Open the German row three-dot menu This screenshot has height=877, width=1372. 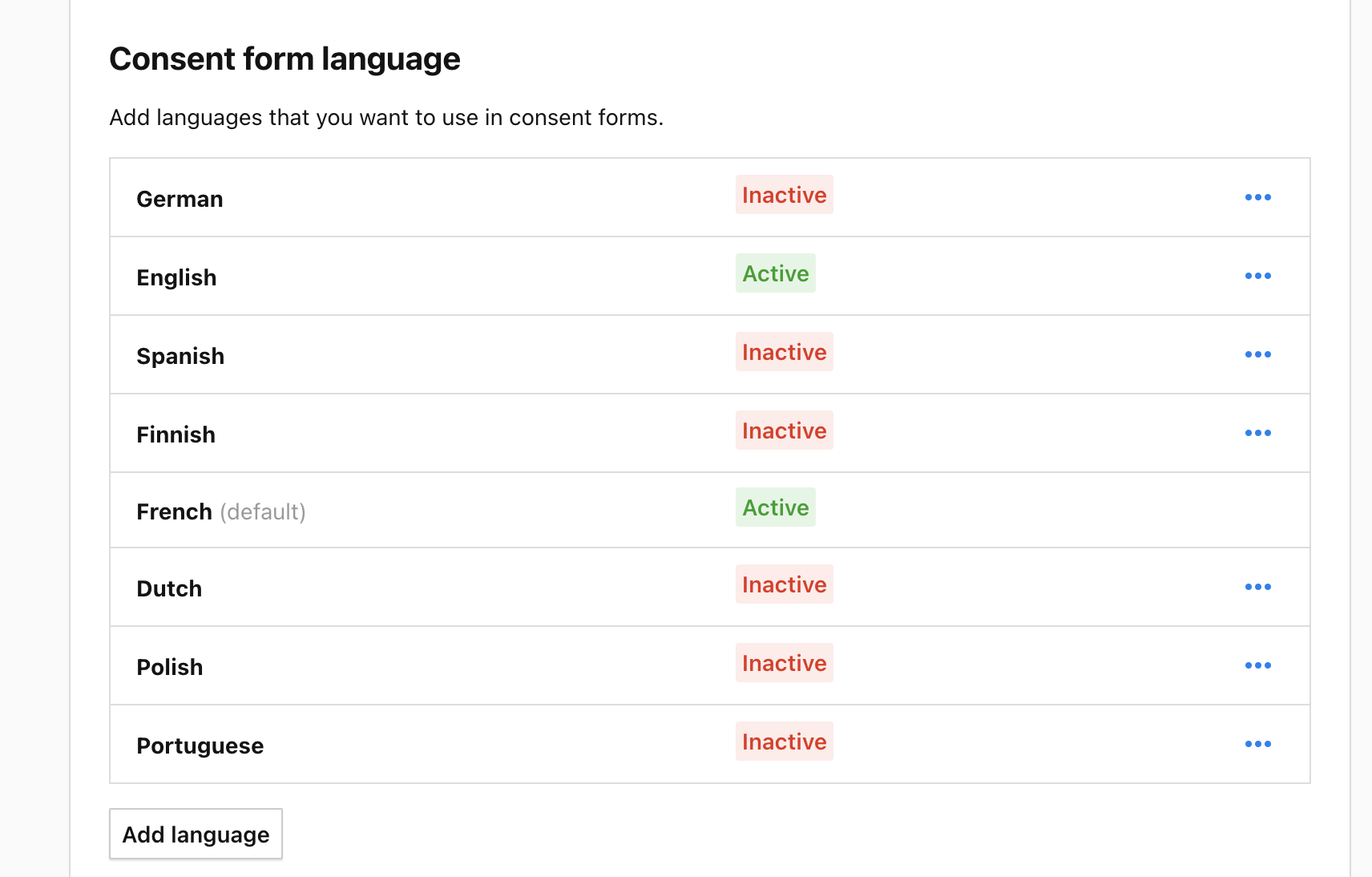(1257, 197)
